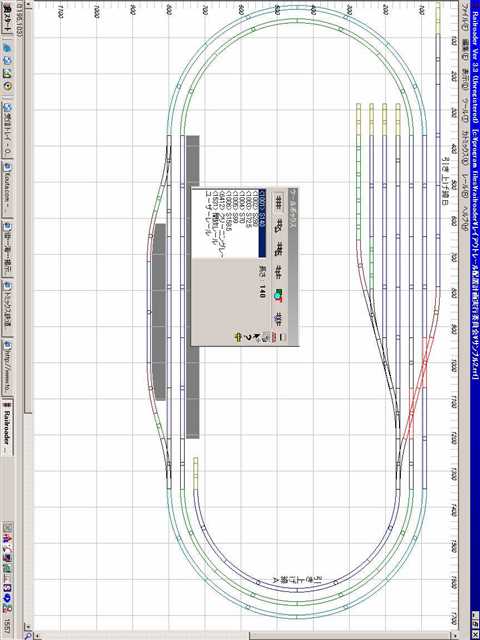
Task: Choose the arrow pointer tool in toolbox
Action: [x=256, y=337]
